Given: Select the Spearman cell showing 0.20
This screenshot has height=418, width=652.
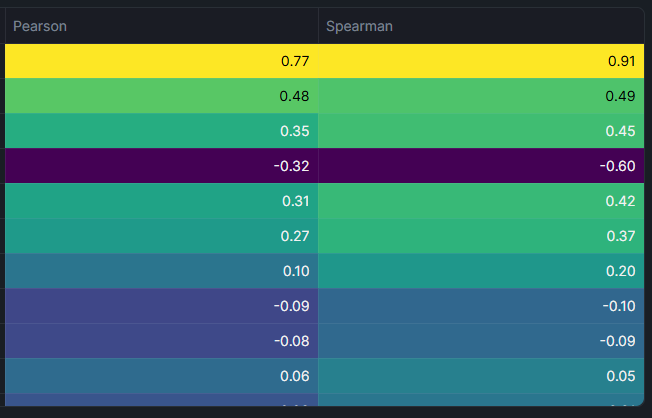Looking at the screenshot, I should [621, 271].
